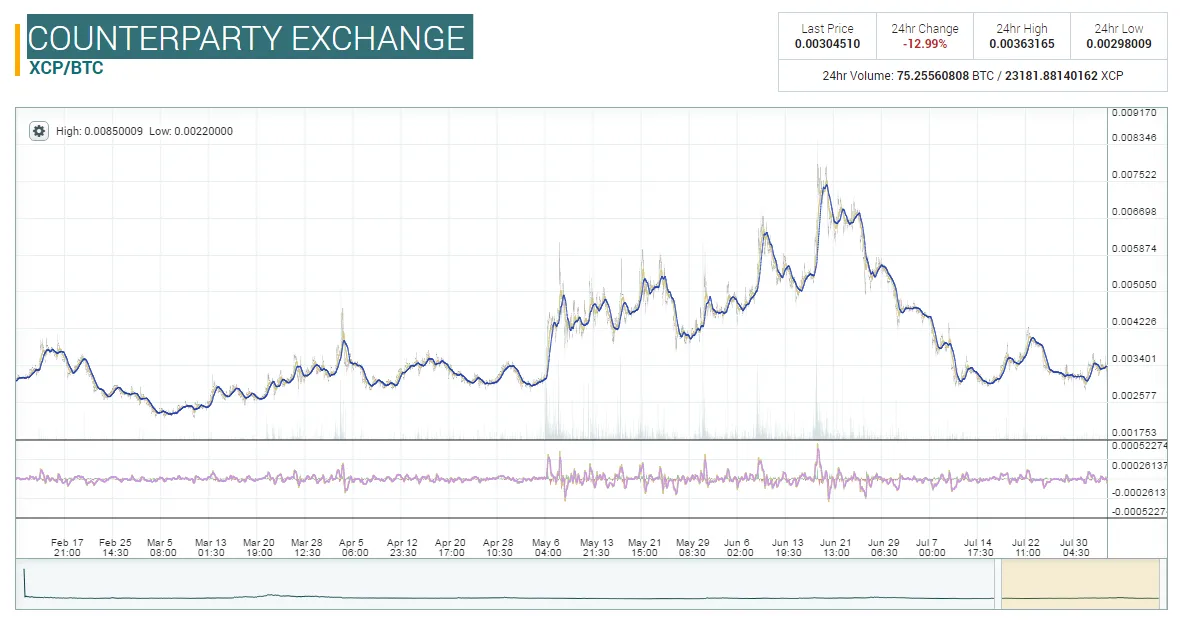
Task: Click the 24hr Change value -12.99%
Action: tap(924, 44)
